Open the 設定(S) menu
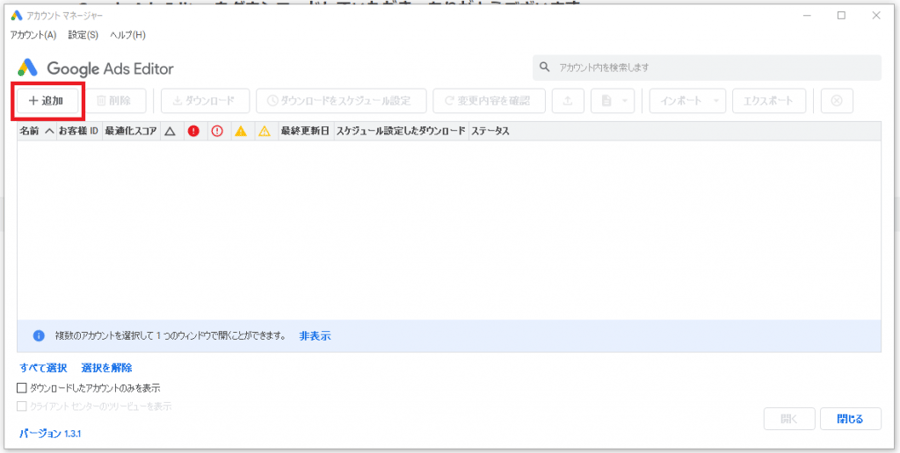This screenshot has width=900, height=453. pyautogui.click(x=83, y=35)
